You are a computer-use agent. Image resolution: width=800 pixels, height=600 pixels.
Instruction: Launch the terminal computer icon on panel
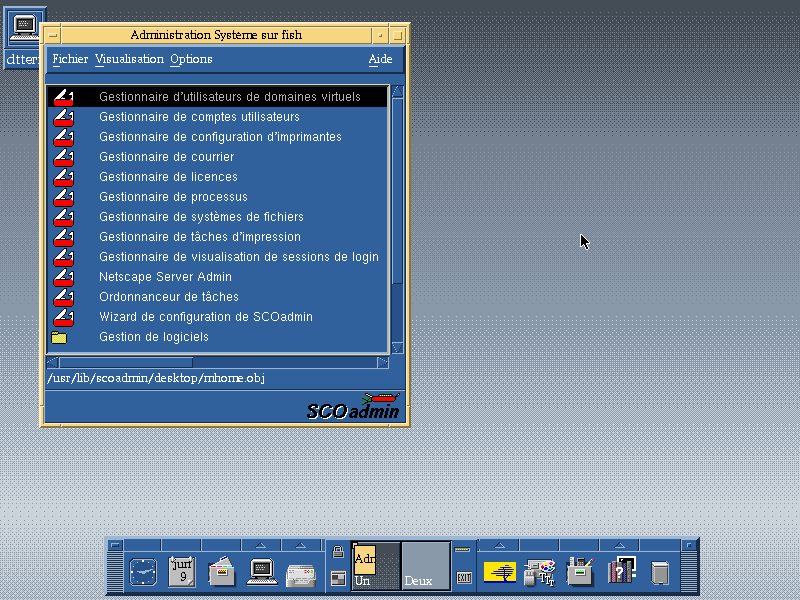click(262, 571)
